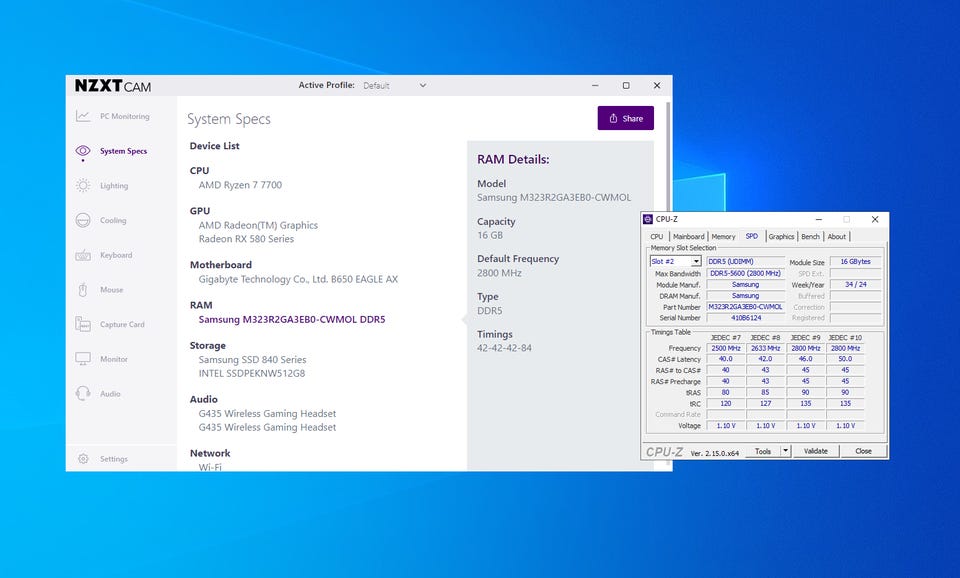The image size is (960, 578).
Task: Close the CPU-Z window
Action: click(875, 219)
